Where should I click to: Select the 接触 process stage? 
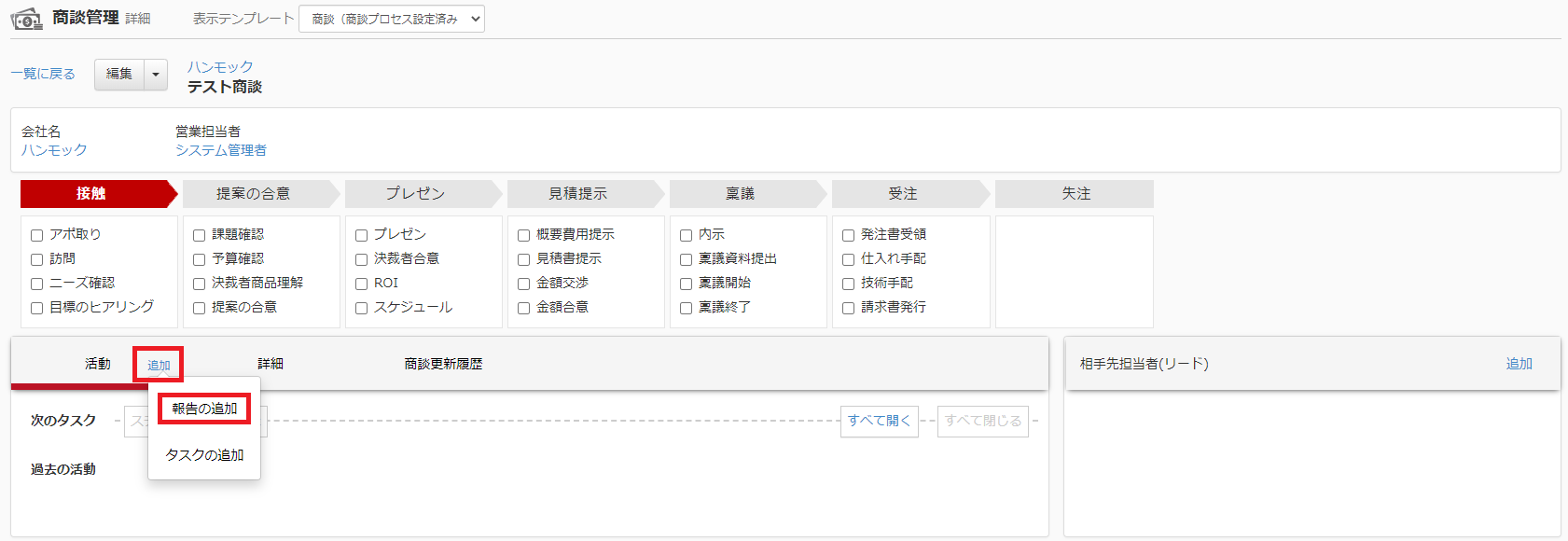click(91, 194)
